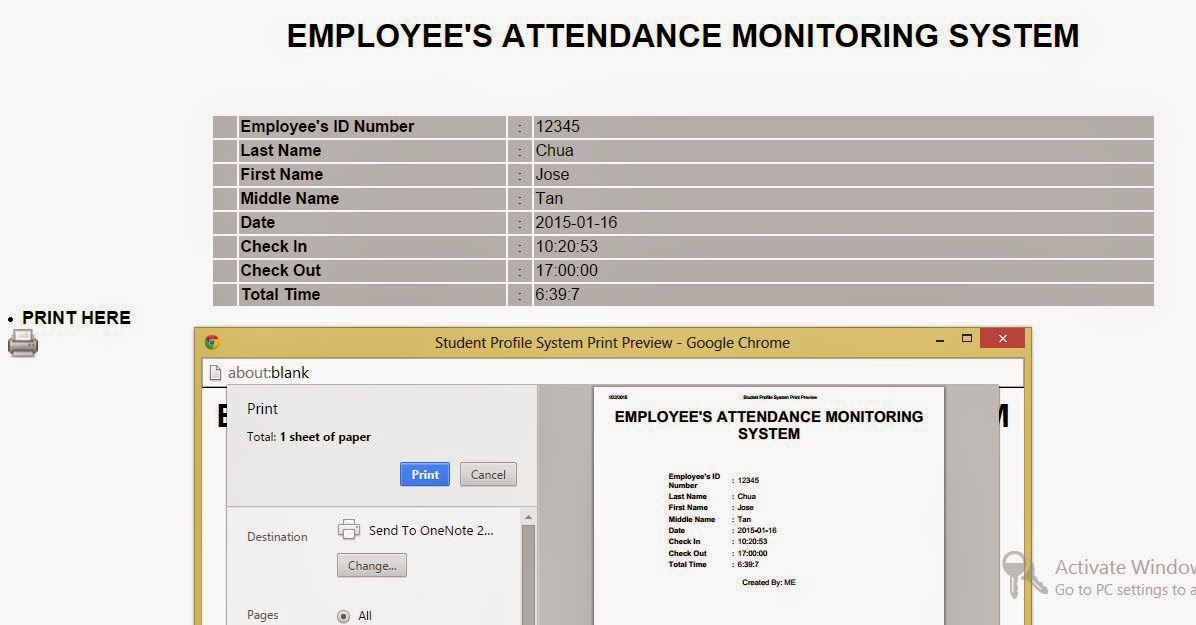Click the Total: 1 sheet of paper text
This screenshot has width=1196, height=625.
coord(309,437)
